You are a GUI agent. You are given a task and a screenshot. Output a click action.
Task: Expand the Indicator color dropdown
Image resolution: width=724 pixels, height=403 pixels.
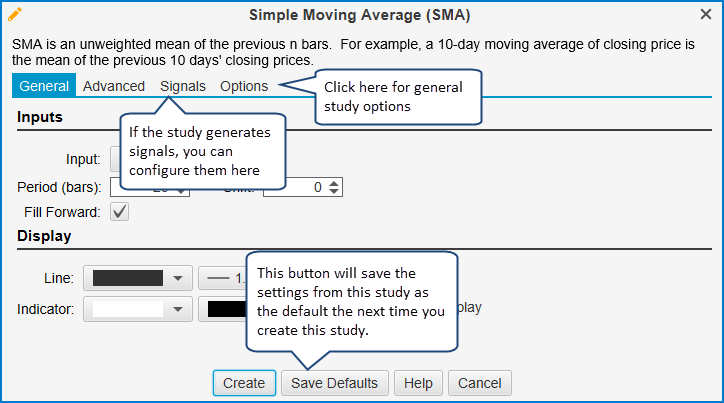point(177,309)
